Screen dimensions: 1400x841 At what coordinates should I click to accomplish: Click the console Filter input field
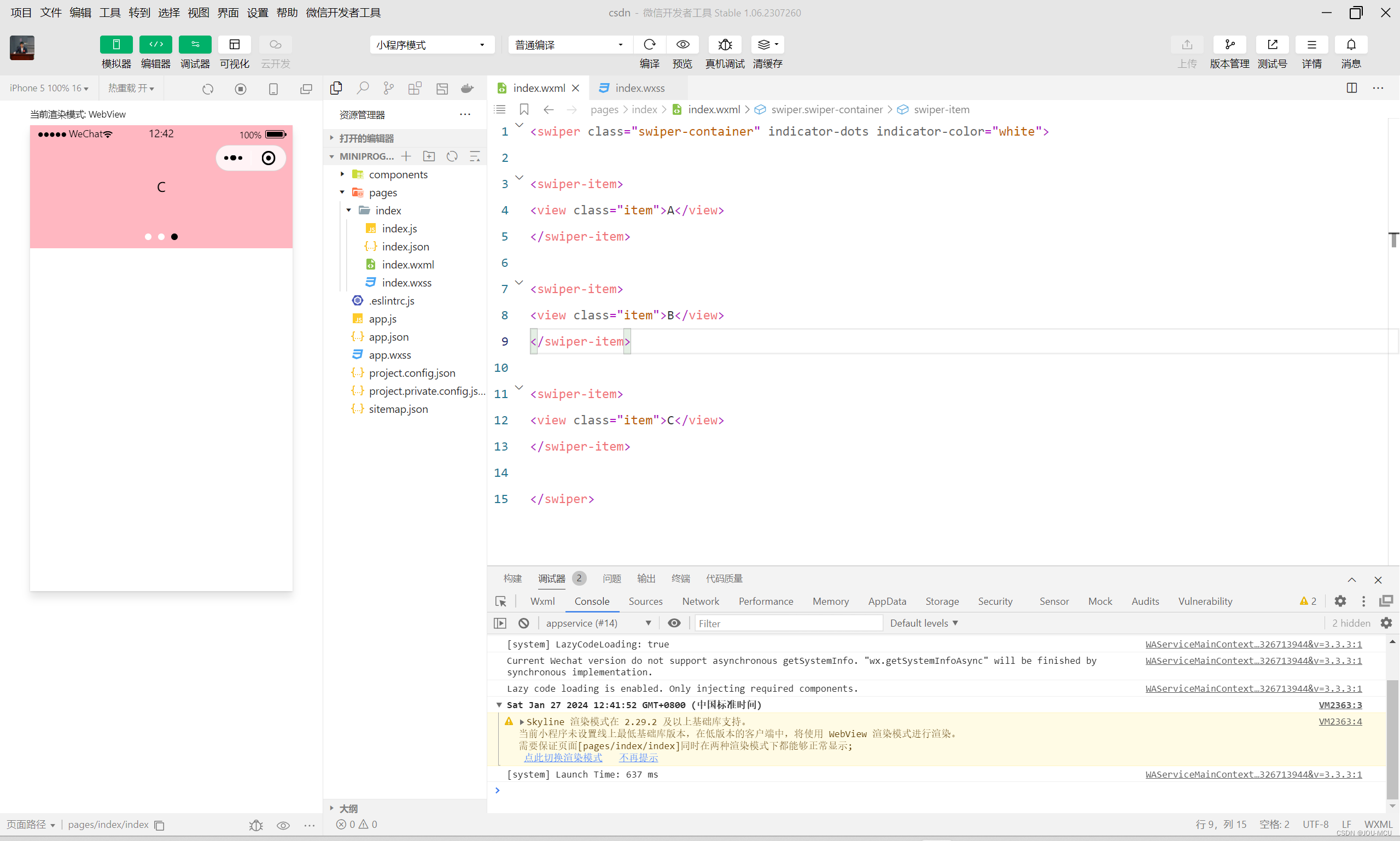pos(788,623)
